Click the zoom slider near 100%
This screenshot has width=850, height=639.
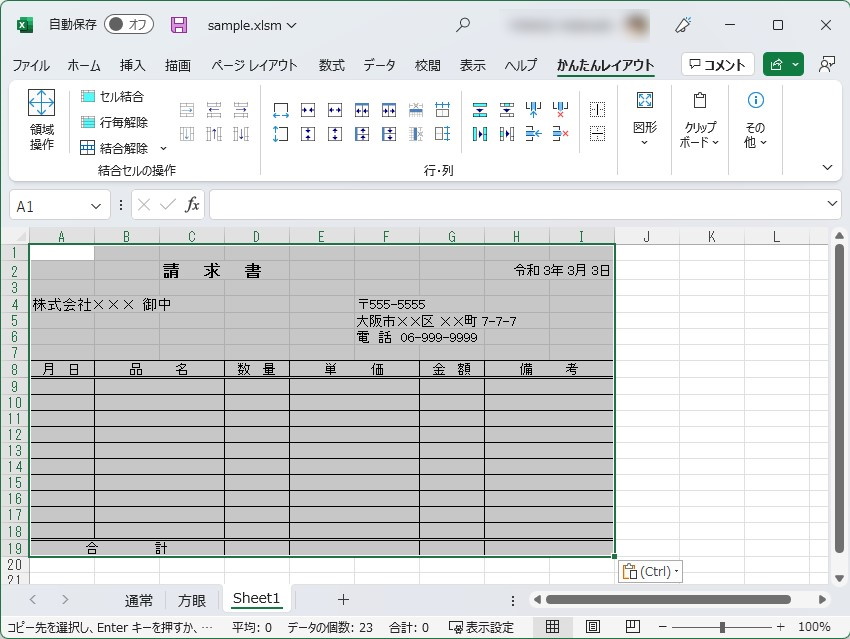[x=722, y=625]
